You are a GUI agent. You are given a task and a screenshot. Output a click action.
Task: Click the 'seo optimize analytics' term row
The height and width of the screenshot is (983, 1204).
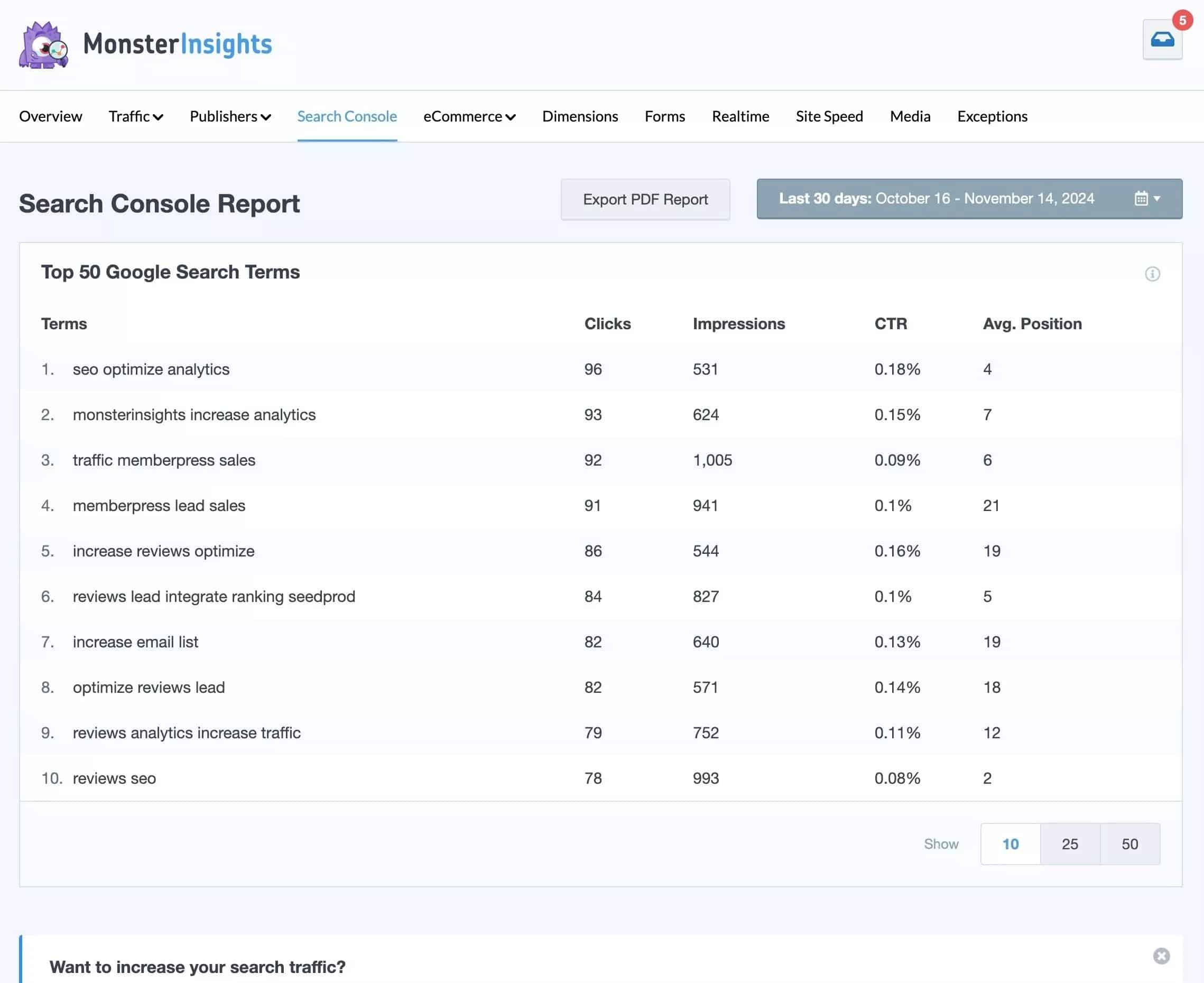pos(151,369)
